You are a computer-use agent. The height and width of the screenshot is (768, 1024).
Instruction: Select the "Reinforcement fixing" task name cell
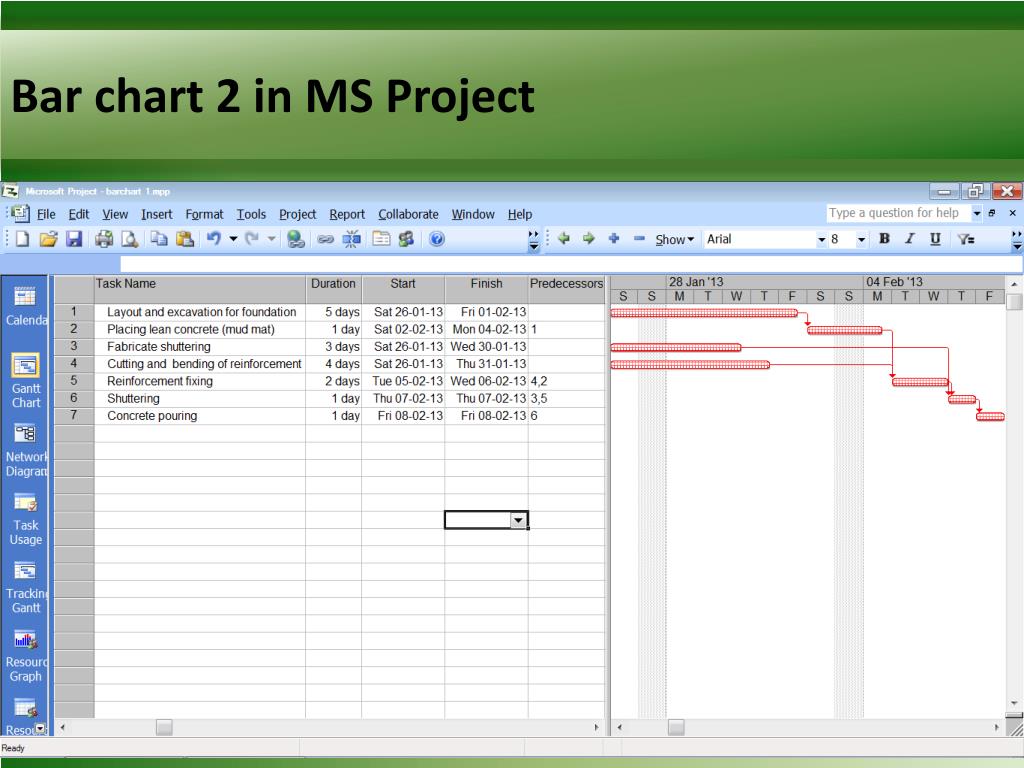pos(200,381)
